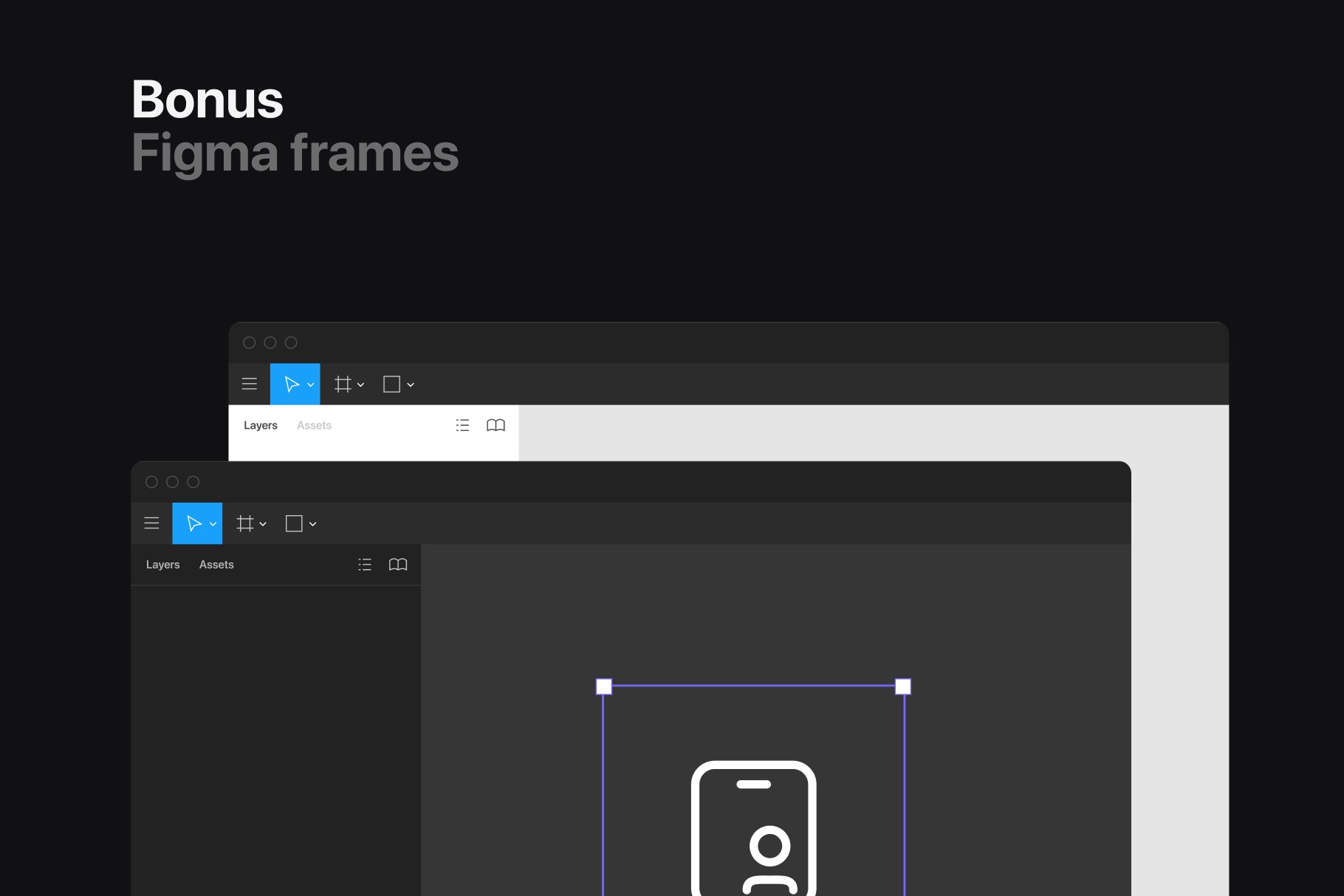Viewport: 1344px width, 896px height.
Task: Select Frame tool in dark front window
Action: [x=245, y=523]
